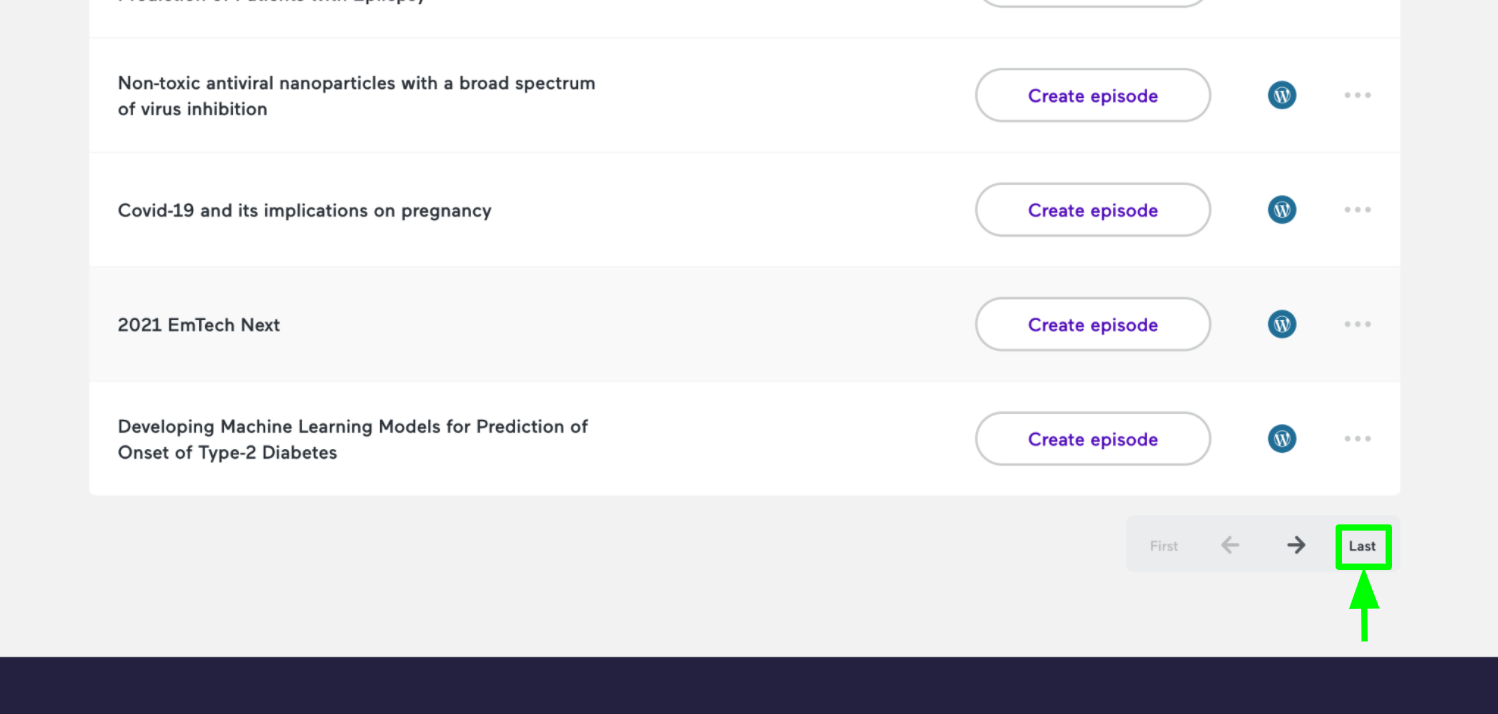Viewport: 1498px width, 714px height.
Task: Create episode for 2021 EmTech Next
Action: pos(1092,324)
